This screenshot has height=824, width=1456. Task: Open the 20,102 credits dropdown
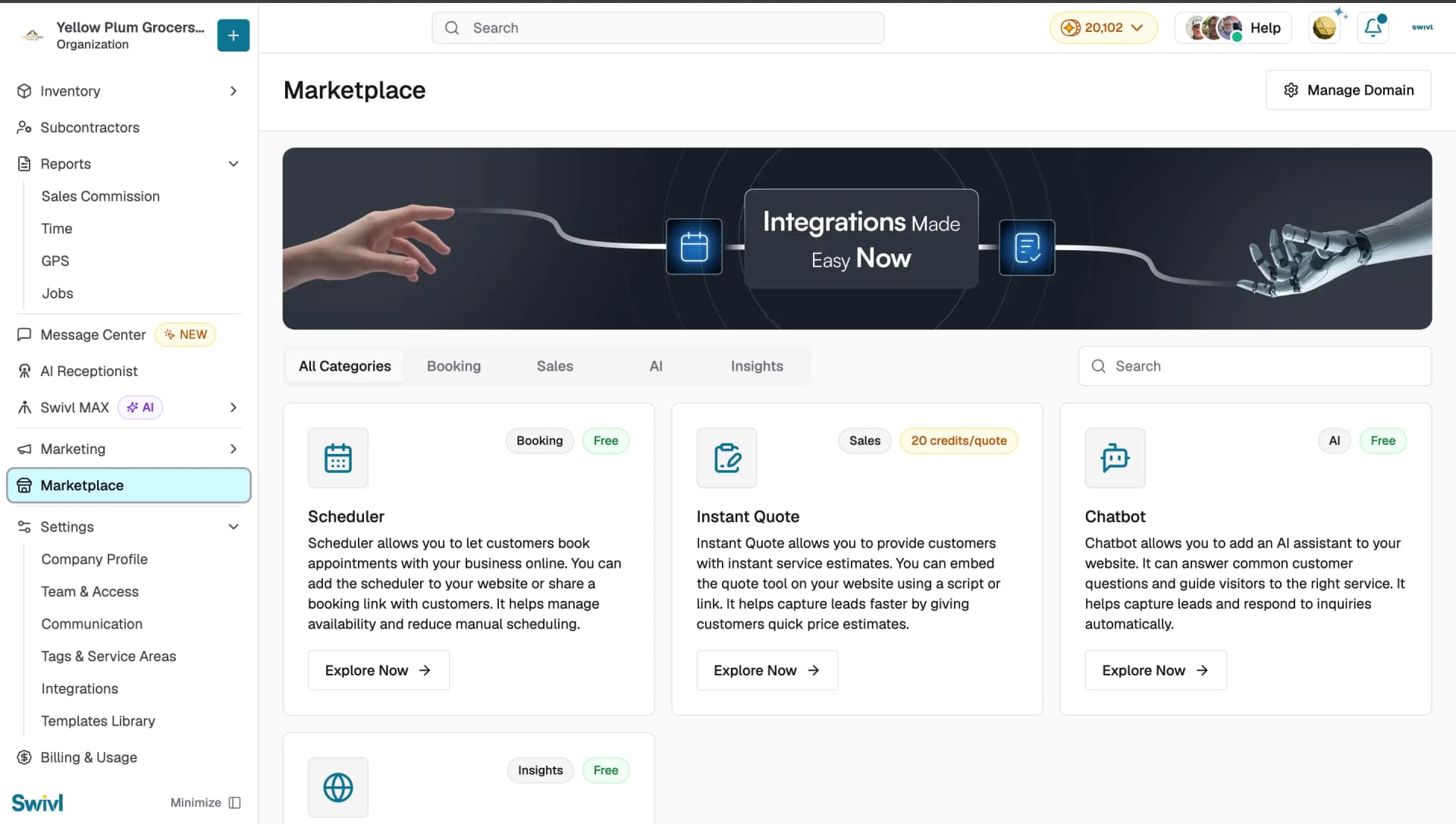click(1103, 28)
